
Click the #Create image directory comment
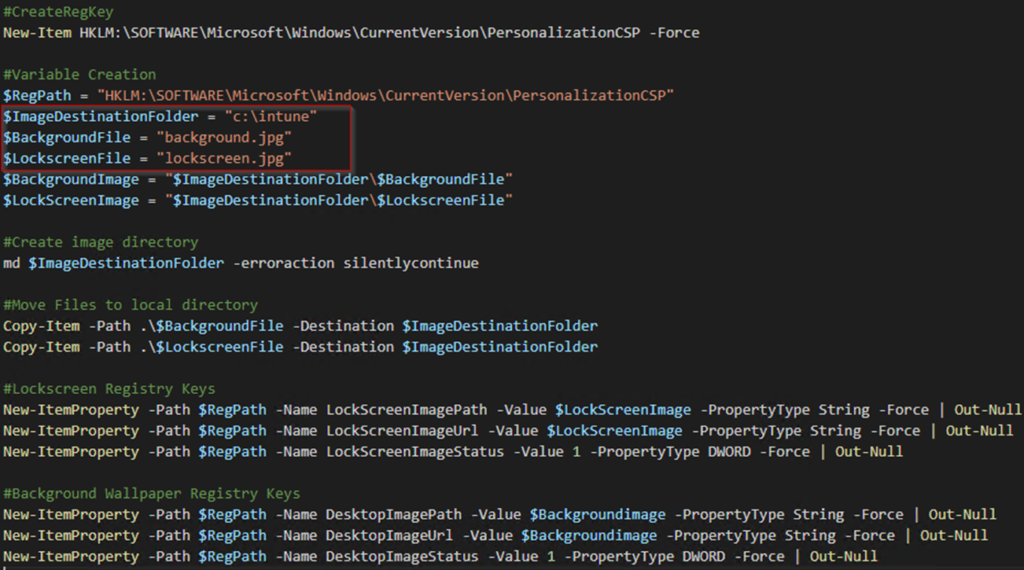pyautogui.click(x=101, y=243)
